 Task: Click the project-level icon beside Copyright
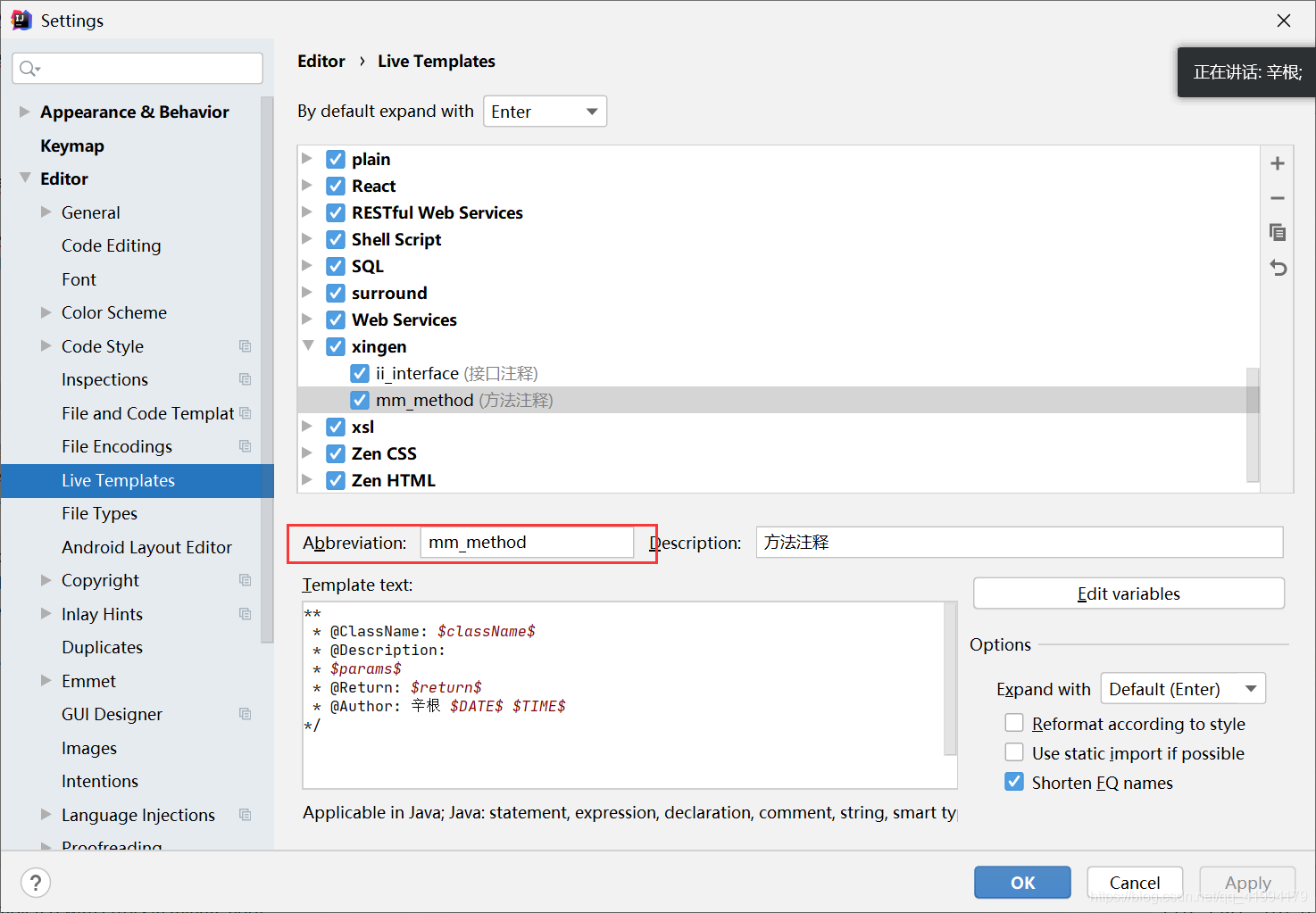coord(246,580)
